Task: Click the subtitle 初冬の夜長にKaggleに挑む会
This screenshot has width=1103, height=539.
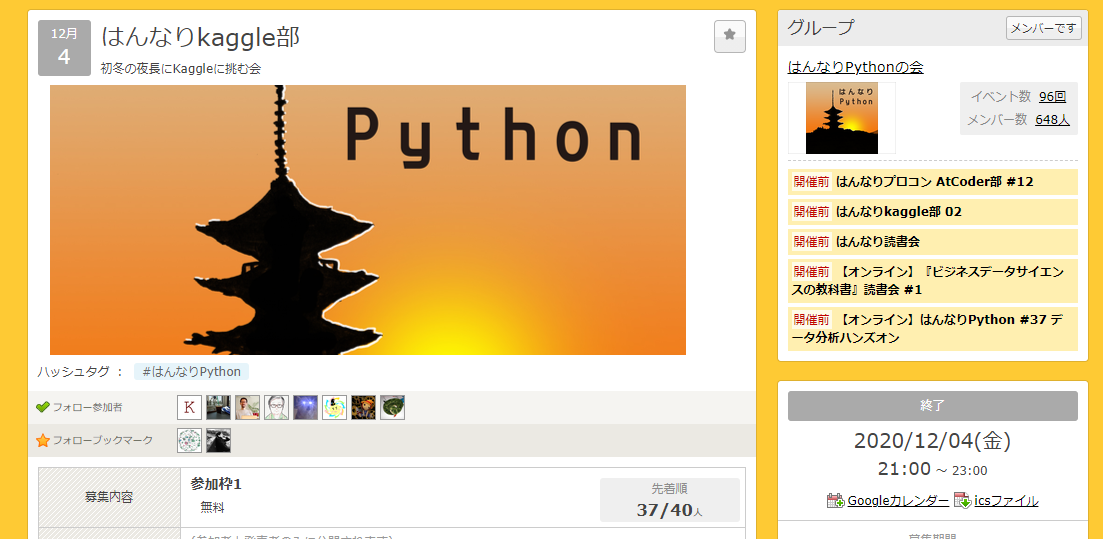Action: (x=181, y=68)
